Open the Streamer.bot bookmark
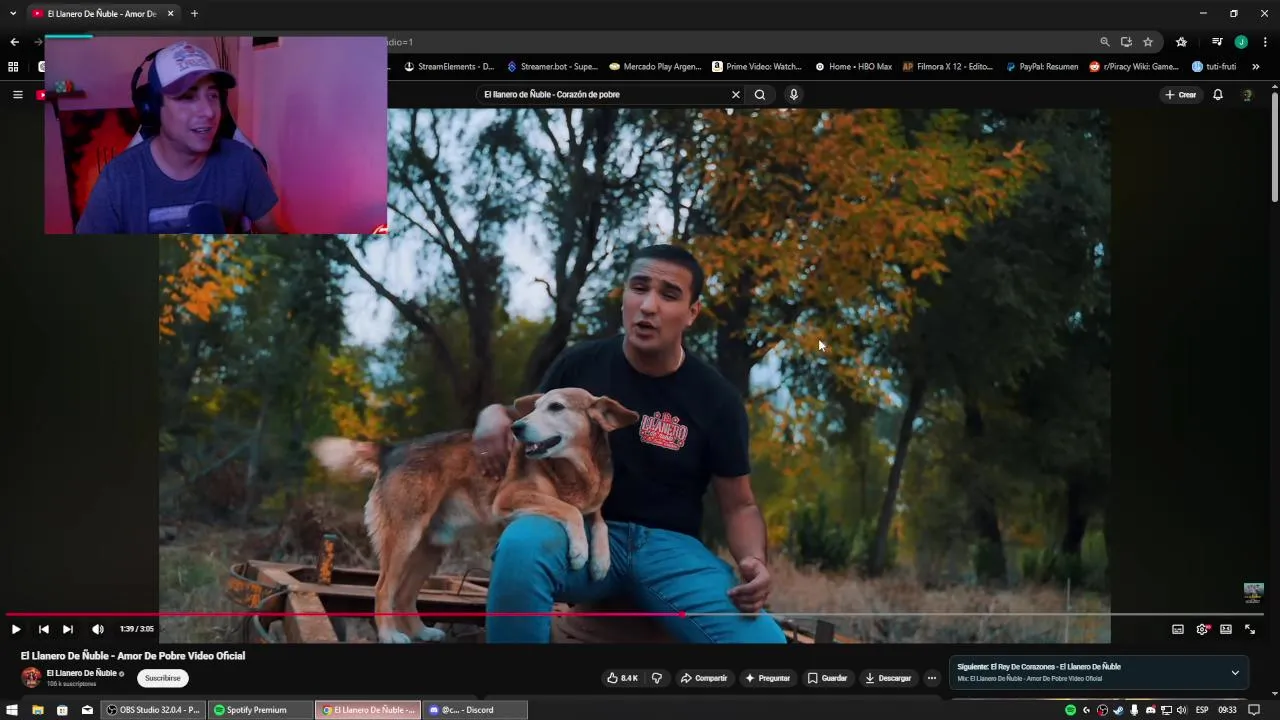 click(x=552, y=67)
